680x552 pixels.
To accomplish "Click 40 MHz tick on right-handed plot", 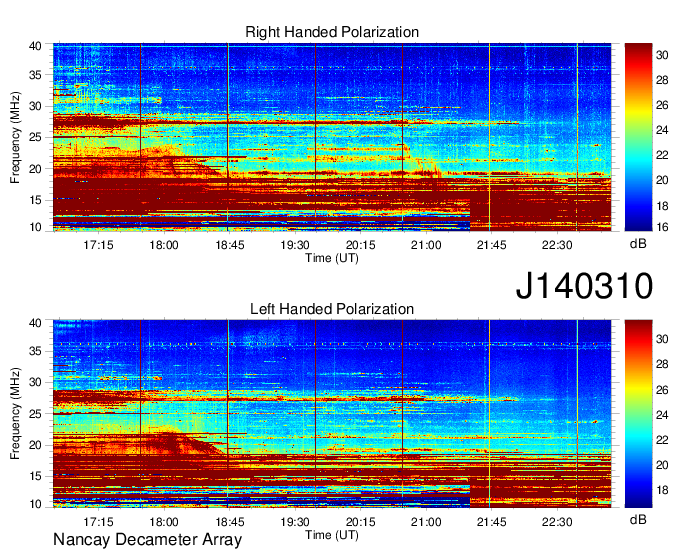I will [x=36, y=46].
